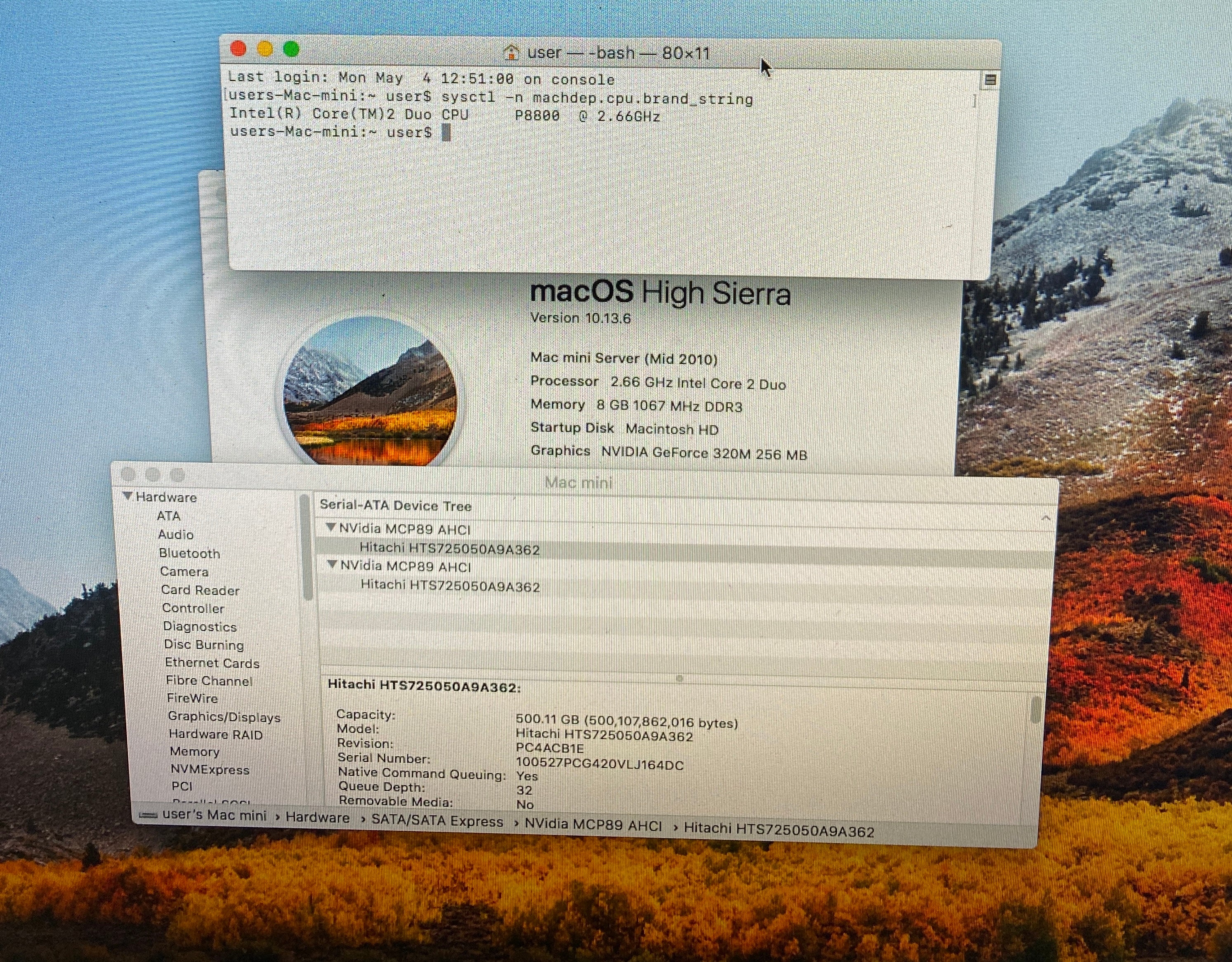Click the Native Command Queuing value "Yes"
1232x962 pixels.
click(x=527, y=776)
